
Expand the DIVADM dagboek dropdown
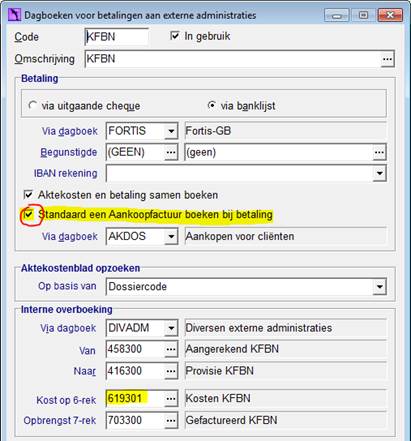pyautogui.click(x=171, y=328)
